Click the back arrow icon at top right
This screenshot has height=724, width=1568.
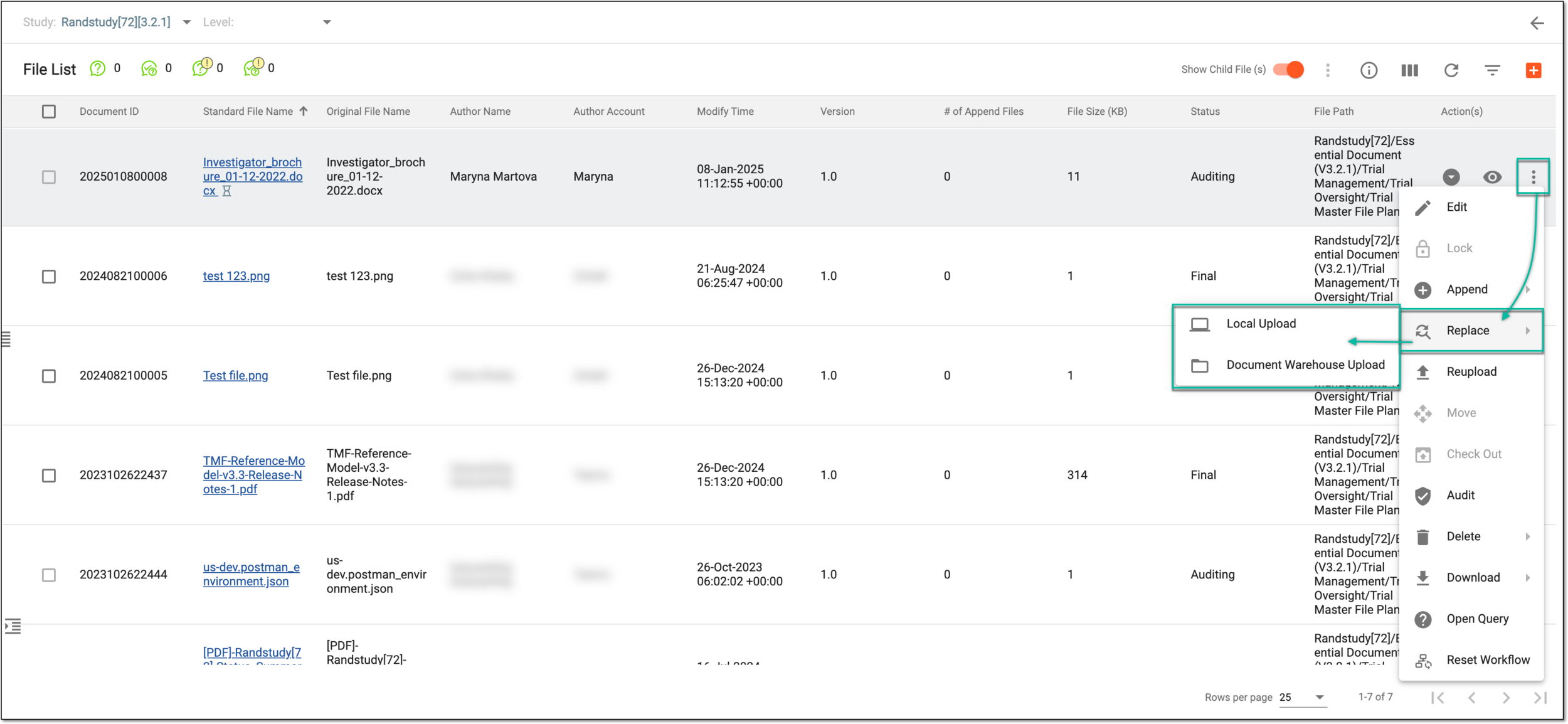click(x=1537, y=23)
